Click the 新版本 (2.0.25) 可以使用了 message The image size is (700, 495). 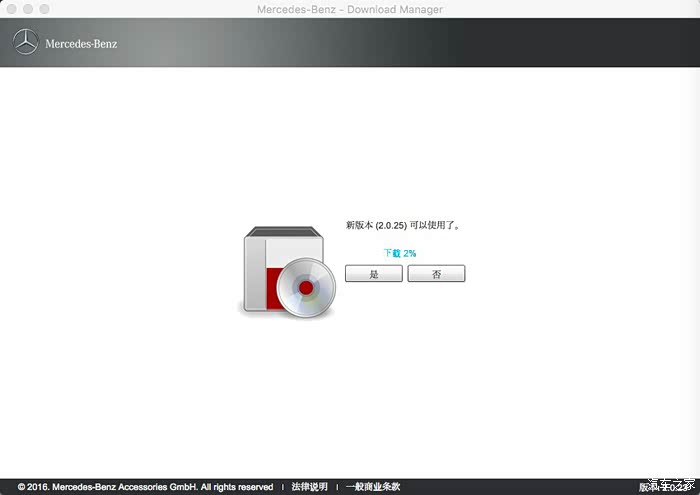coord(402,225)
